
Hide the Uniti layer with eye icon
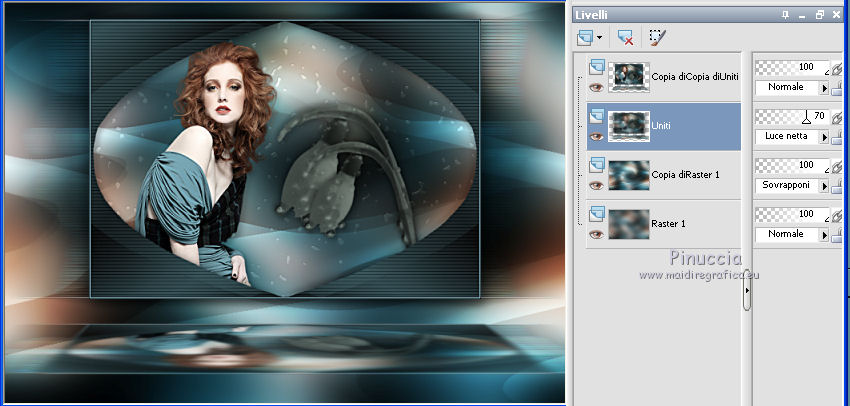click(596, 136)
